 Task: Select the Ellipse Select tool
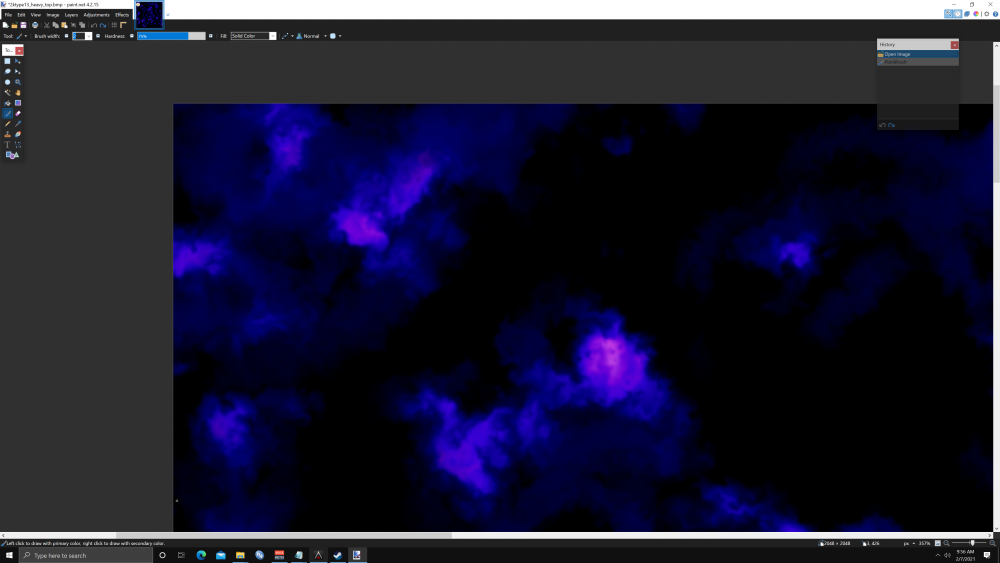click(x=8, y=82)
